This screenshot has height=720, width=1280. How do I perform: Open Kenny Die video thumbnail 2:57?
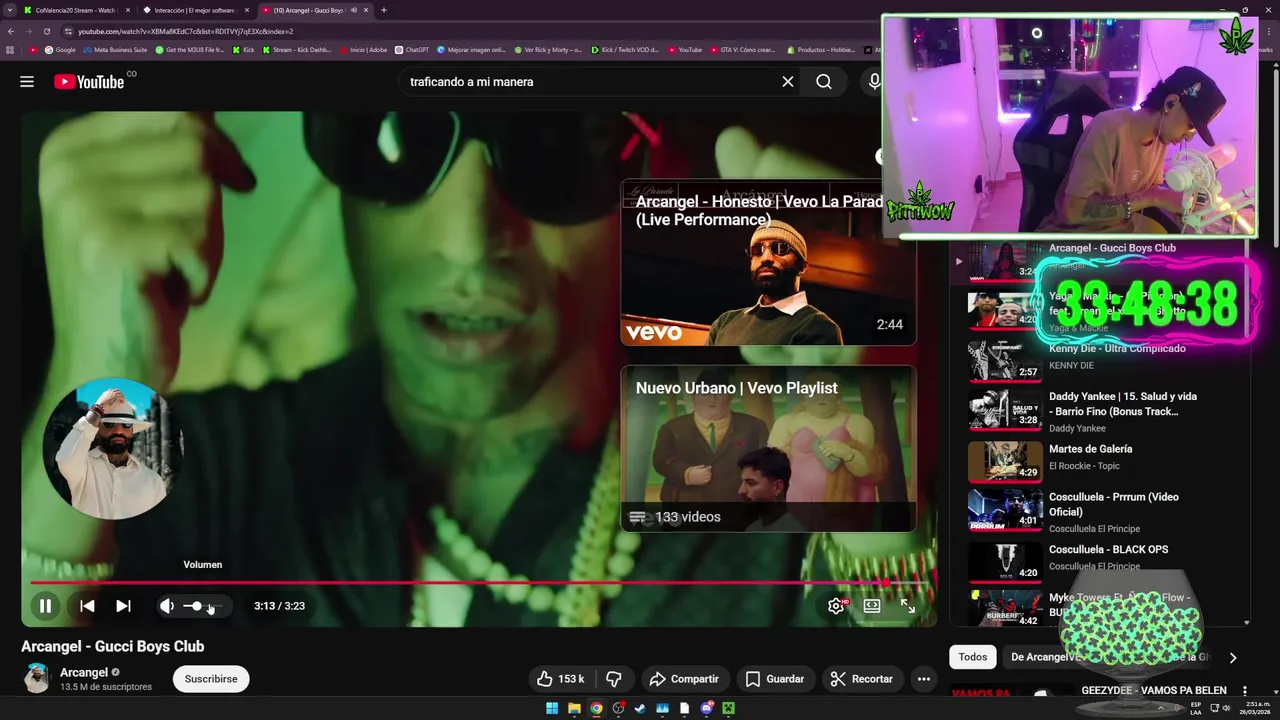[1005, 361]
